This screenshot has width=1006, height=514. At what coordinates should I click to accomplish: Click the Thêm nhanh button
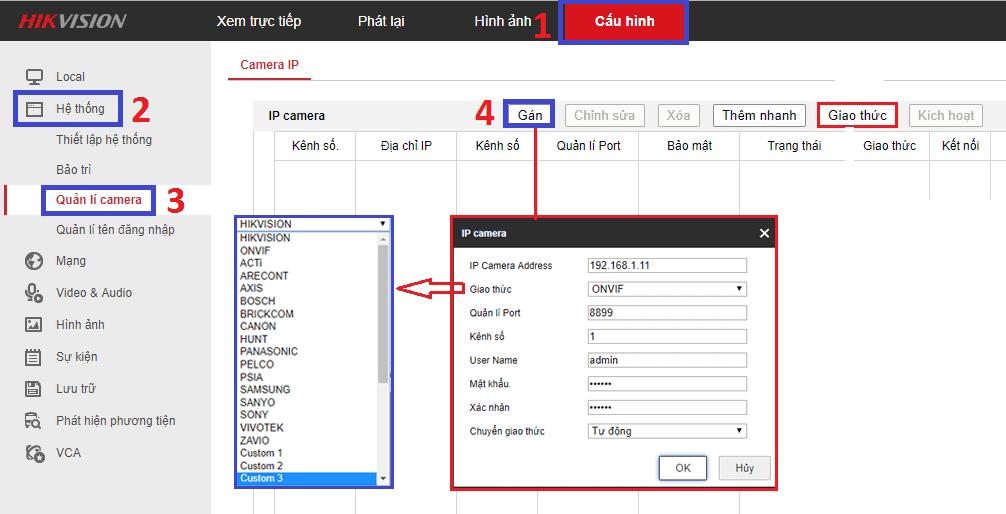[760, 116]
